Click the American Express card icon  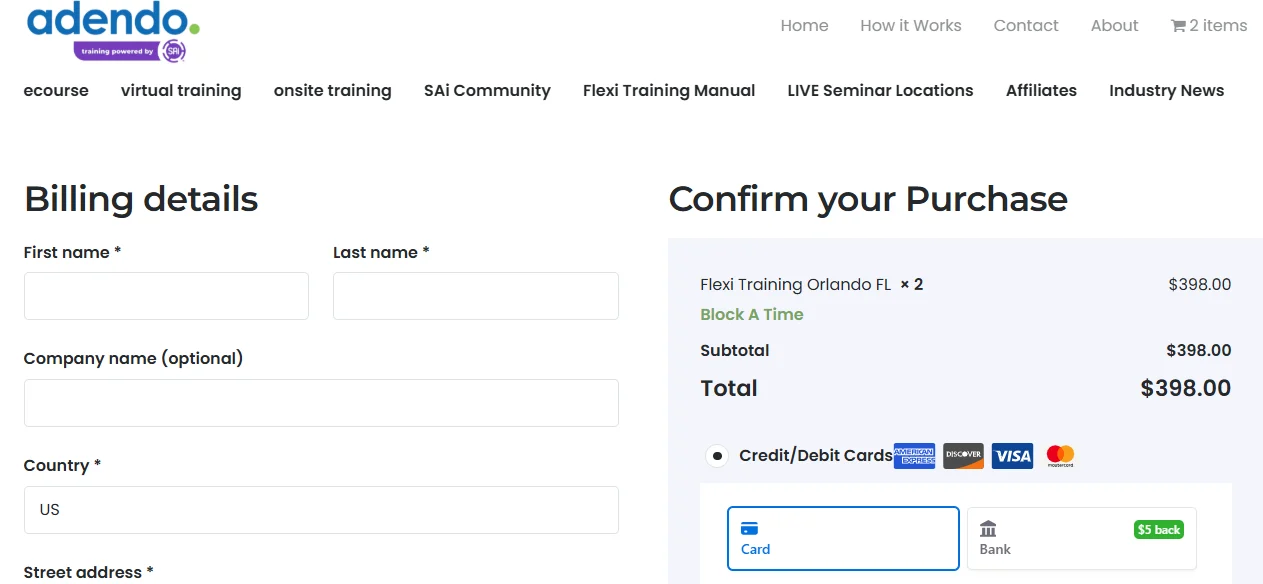(914, 456)
